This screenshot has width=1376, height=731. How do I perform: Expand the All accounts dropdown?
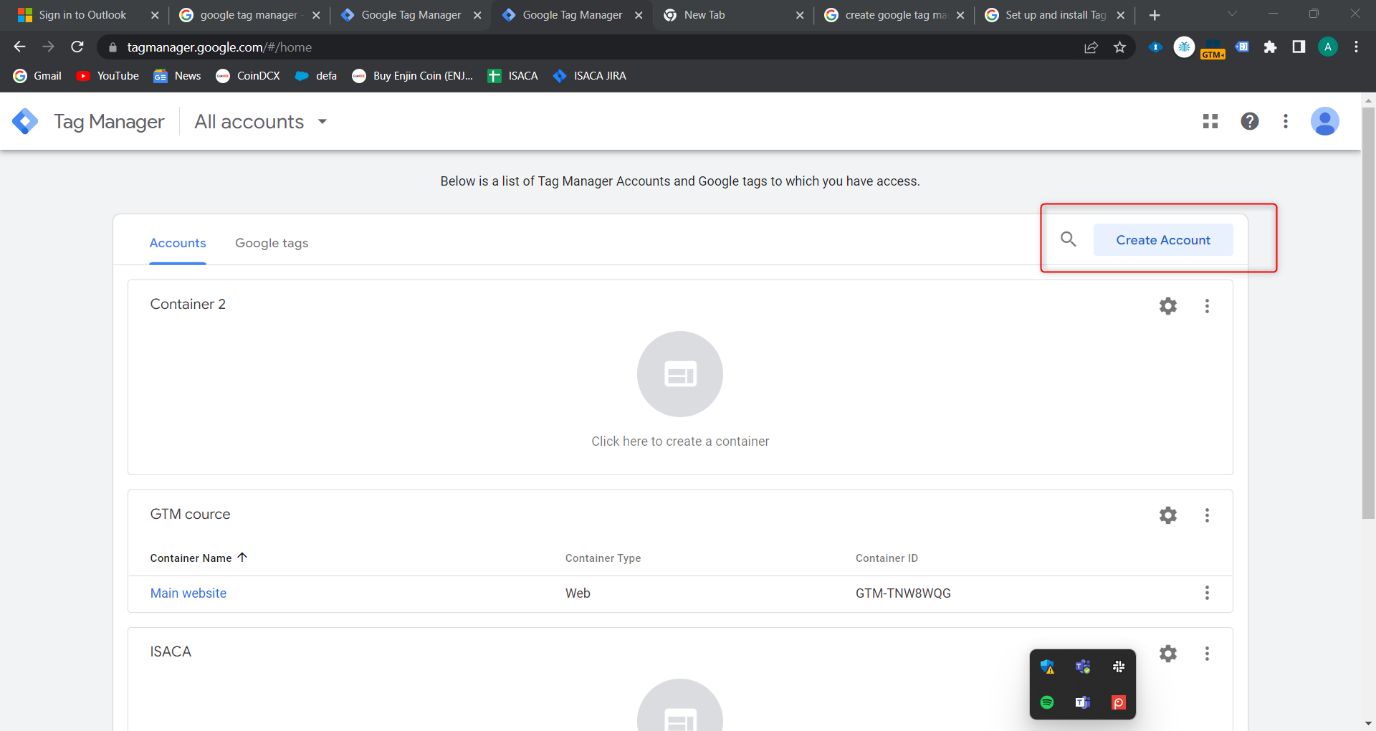[x=258, y=121]
